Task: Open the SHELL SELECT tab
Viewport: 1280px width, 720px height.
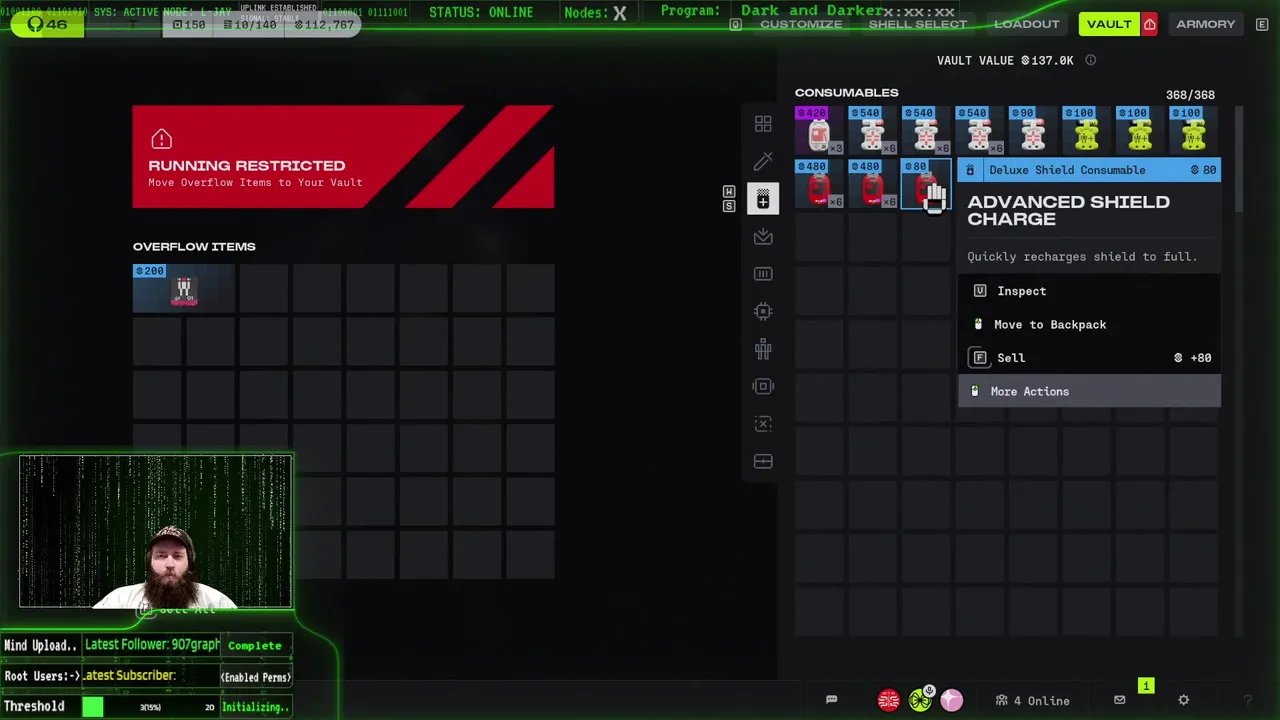Action: 918,24
